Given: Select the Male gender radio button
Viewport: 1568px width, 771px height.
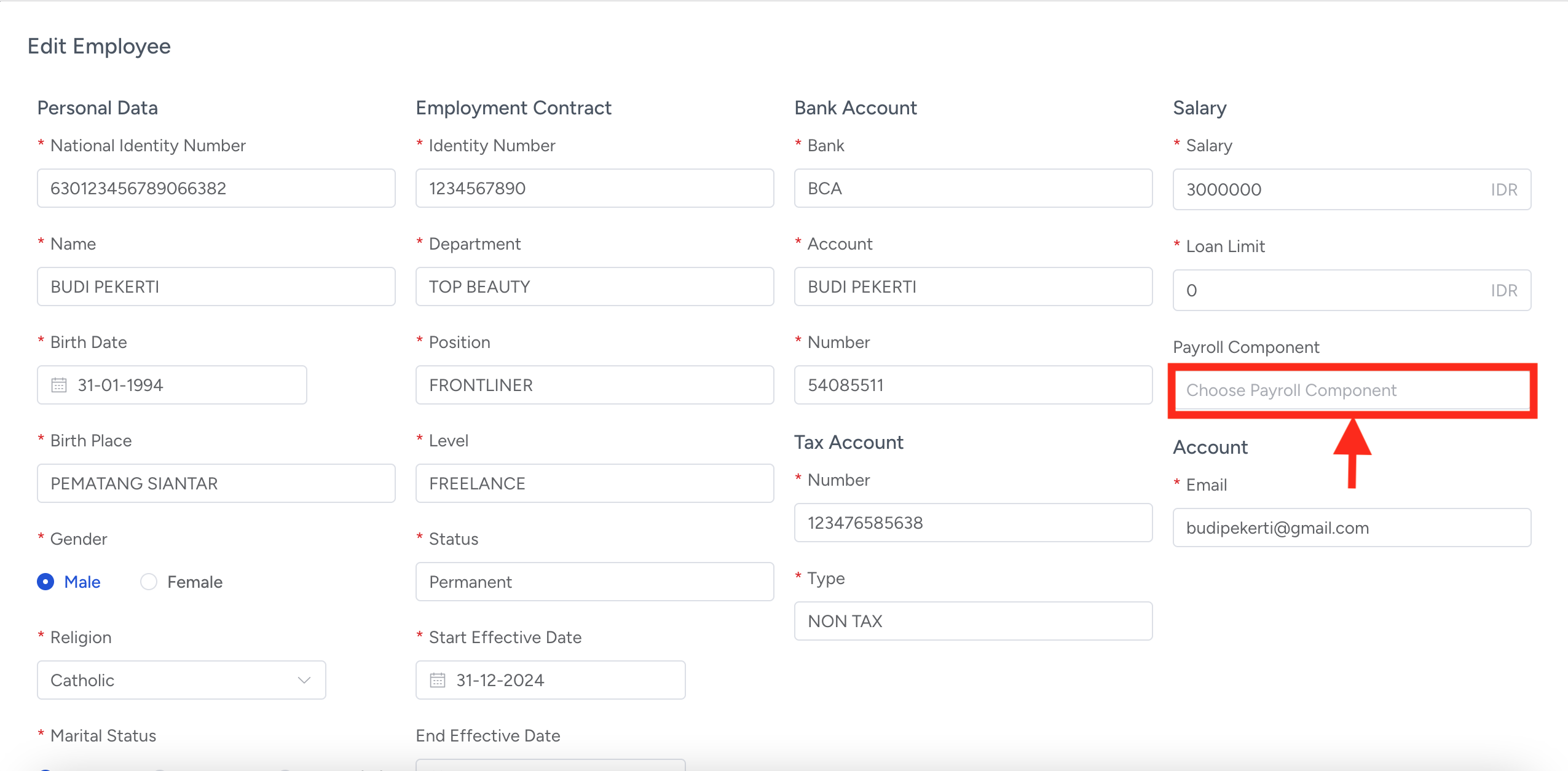Looking at the screenshot, I should tap(45, 582).
